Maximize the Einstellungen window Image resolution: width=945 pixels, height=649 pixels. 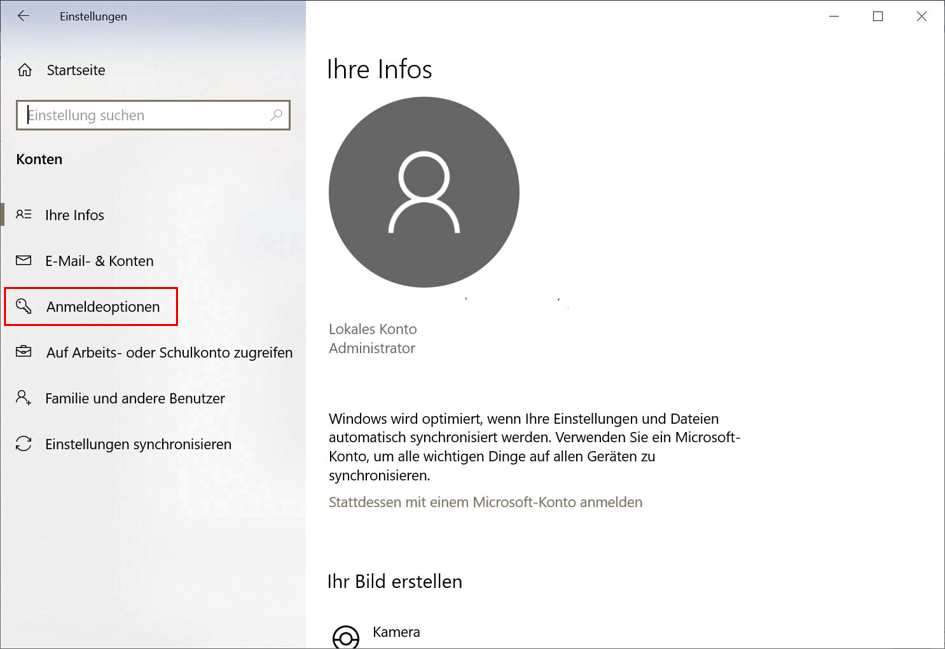pos(878,16)
